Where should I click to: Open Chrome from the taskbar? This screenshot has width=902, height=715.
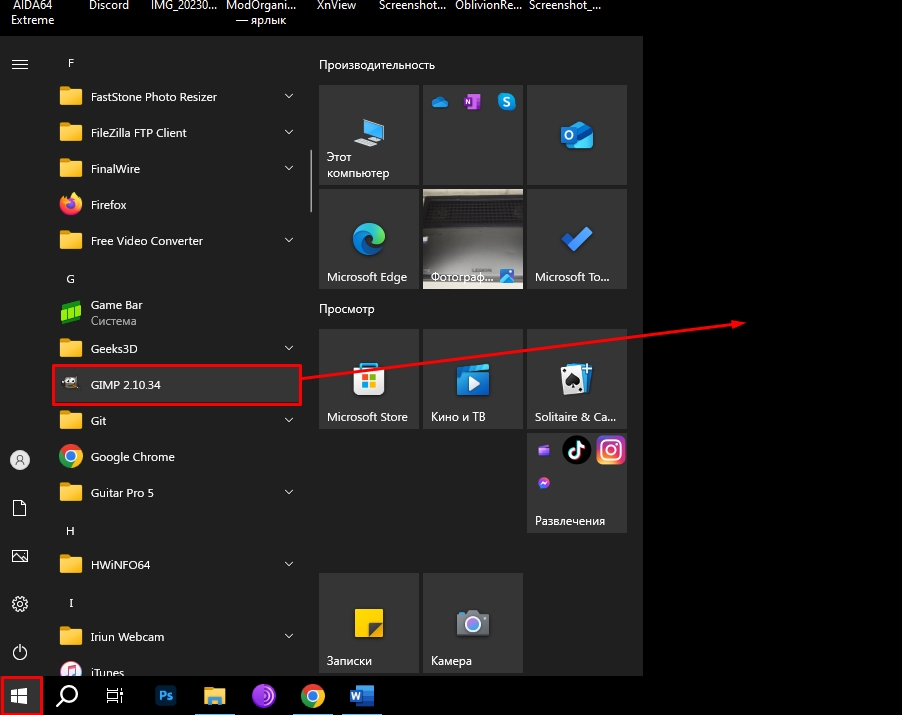pos(312,696)
